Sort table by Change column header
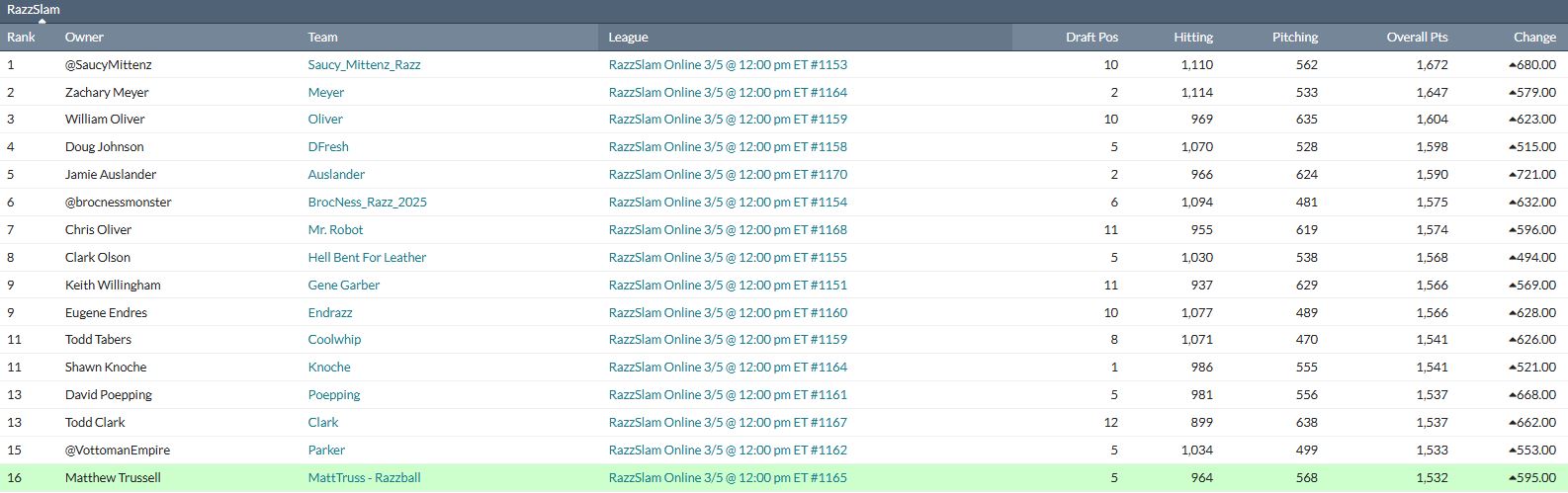 pyautogui.click(x=1534, y=37)
